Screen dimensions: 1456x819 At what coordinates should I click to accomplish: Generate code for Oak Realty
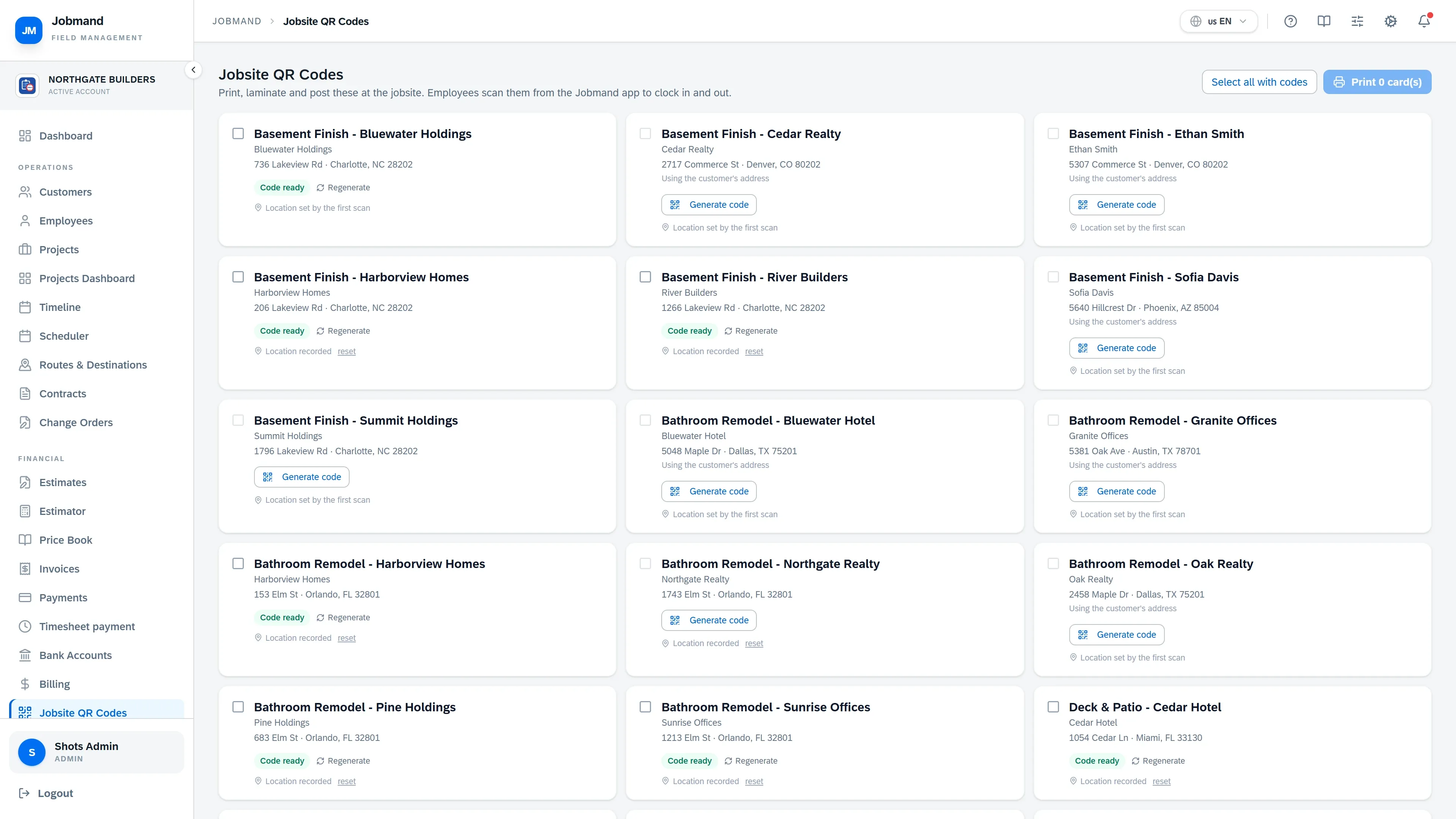click(x=1116, y=635)
